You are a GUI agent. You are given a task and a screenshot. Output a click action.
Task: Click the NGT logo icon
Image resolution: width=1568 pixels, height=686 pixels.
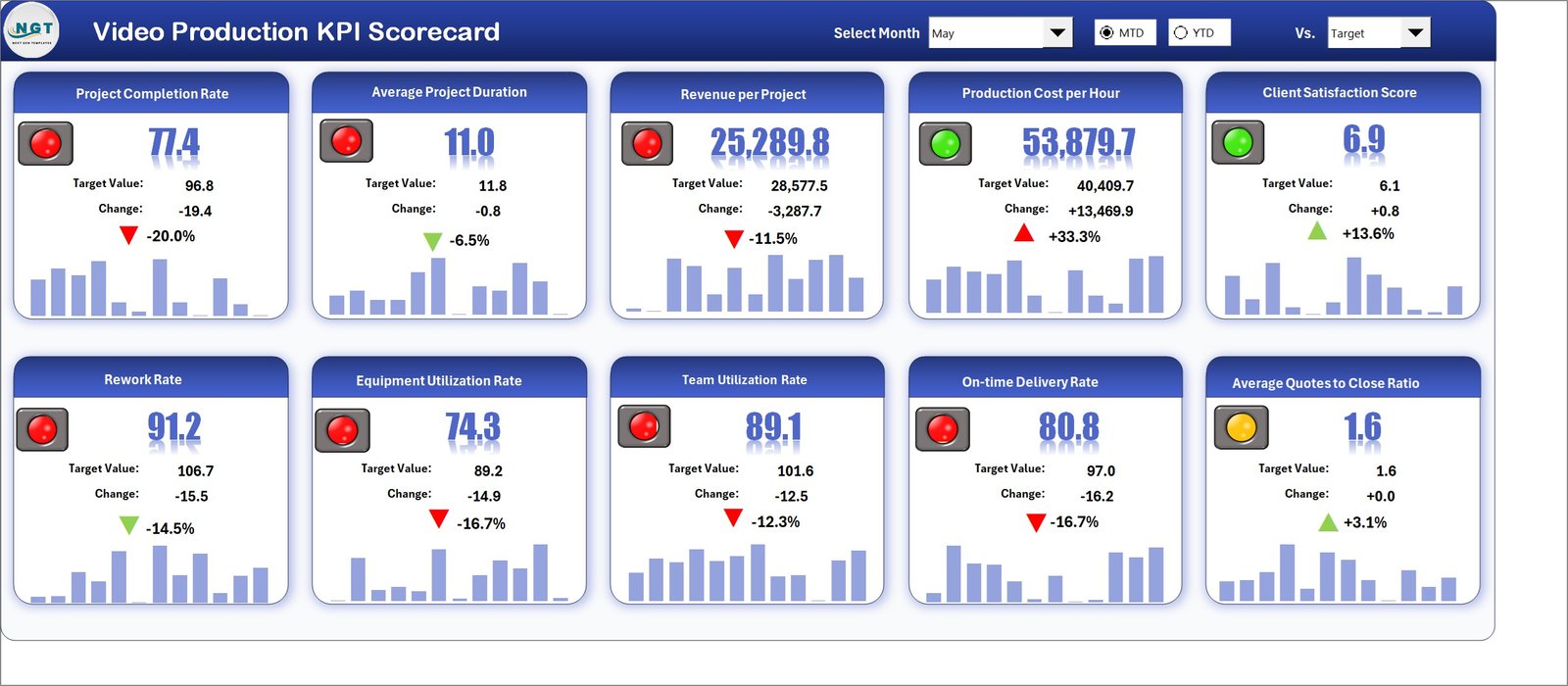[32, 30]
